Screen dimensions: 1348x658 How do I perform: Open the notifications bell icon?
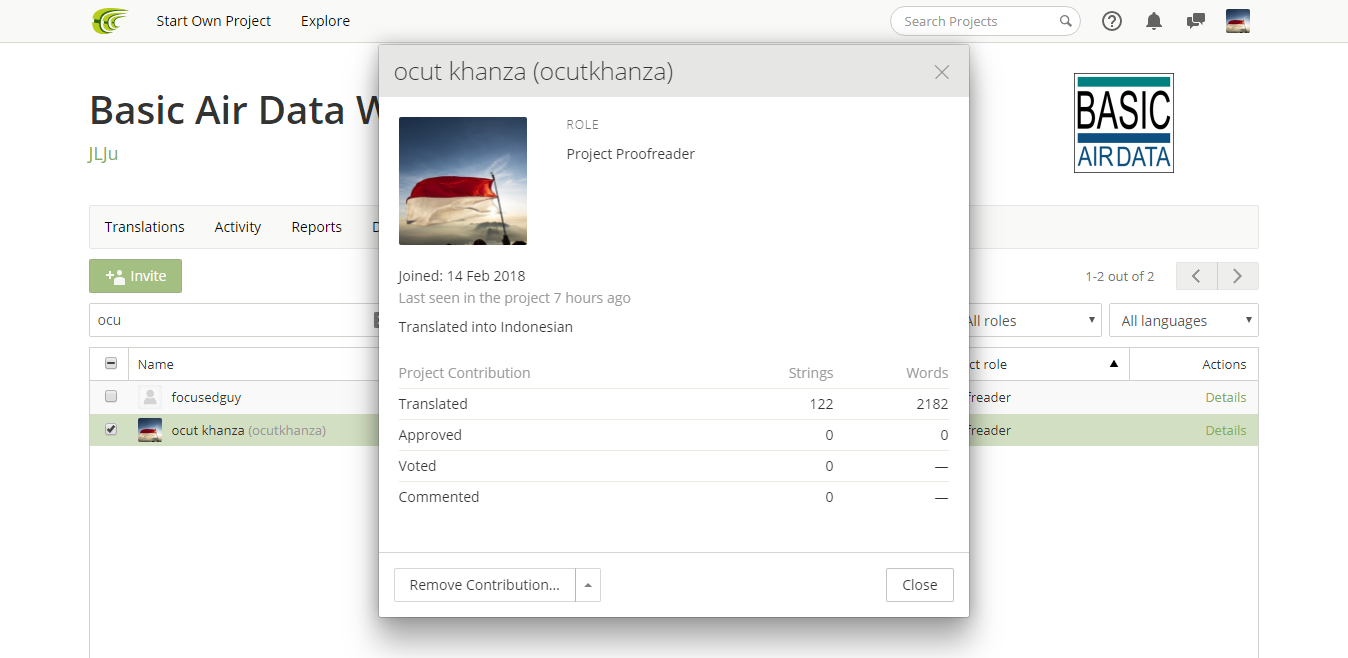pyautogui.click(x=1154, y=21)
